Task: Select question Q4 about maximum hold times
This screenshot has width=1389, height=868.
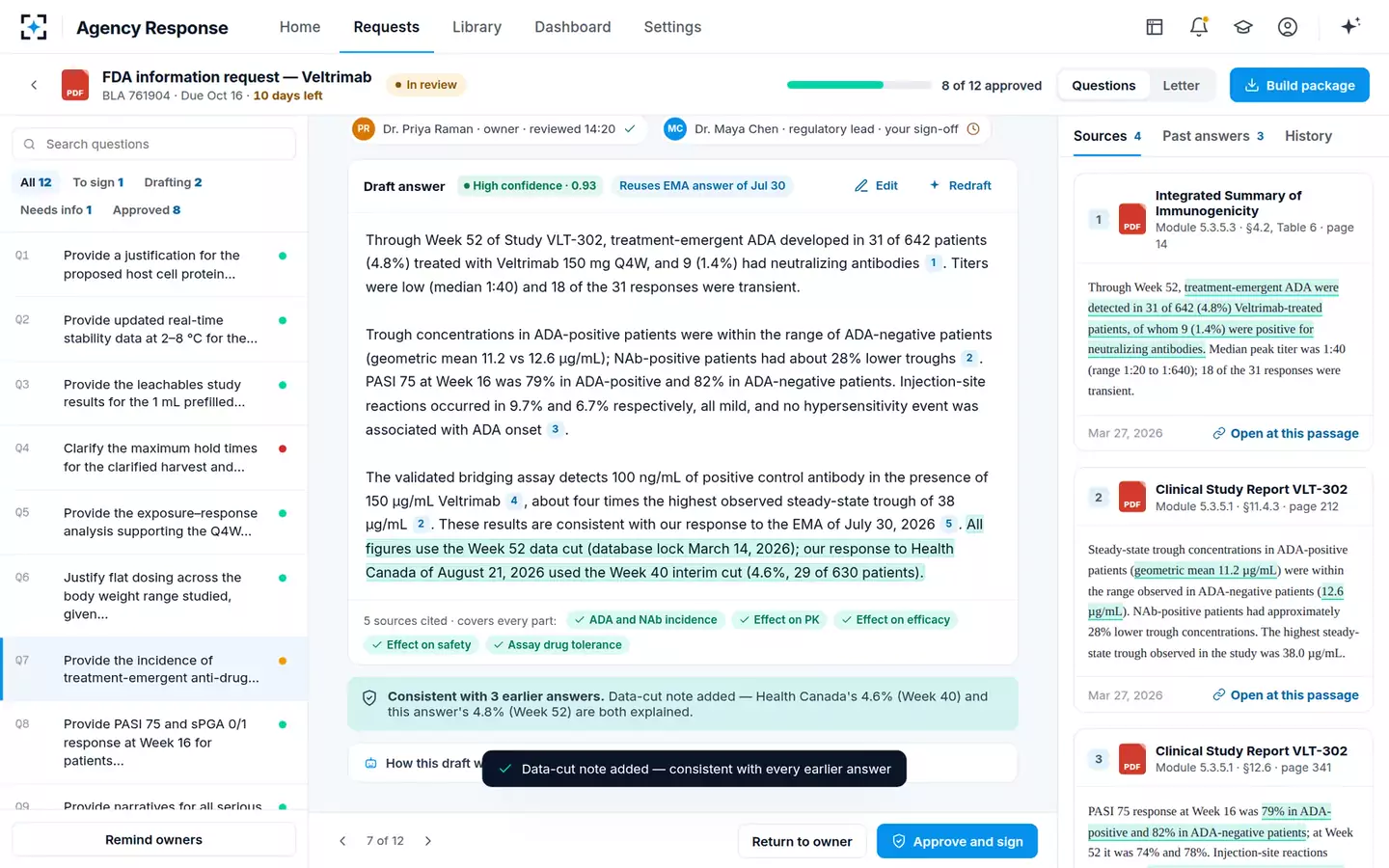Action: pos(153,457)
